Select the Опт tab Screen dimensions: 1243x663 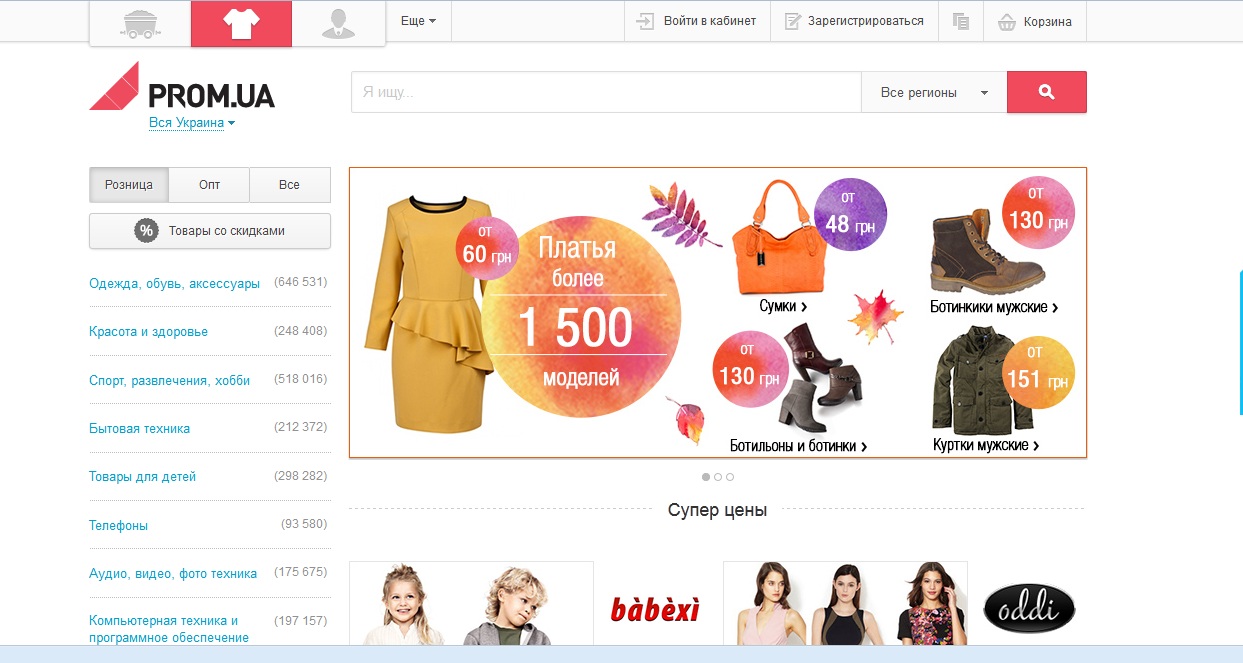pyautogui.click(x=209, y=185)
